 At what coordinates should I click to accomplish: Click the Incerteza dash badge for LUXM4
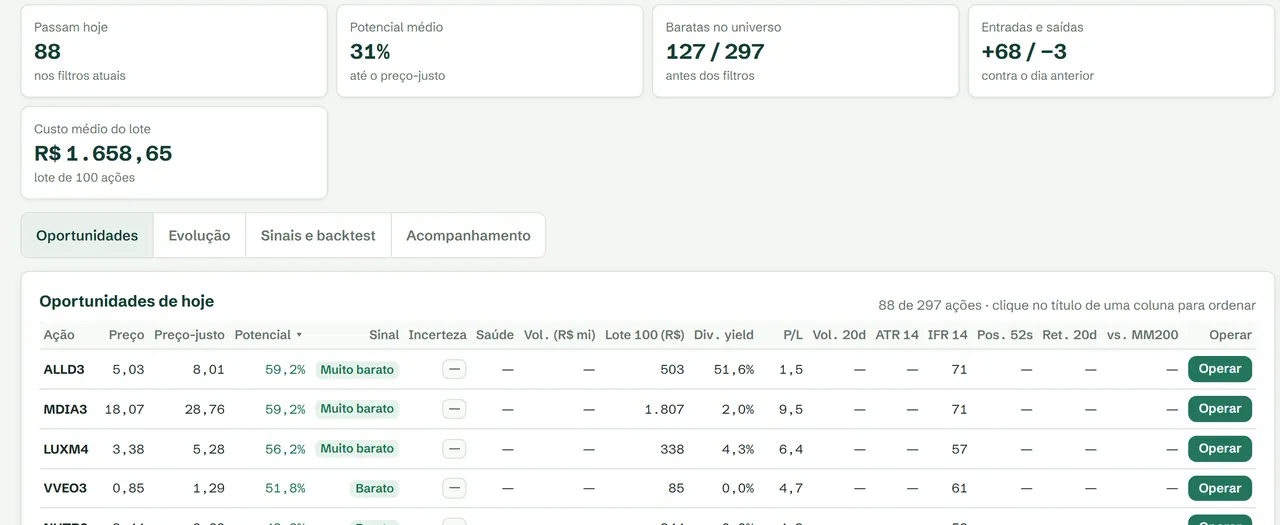pos(454,449)
